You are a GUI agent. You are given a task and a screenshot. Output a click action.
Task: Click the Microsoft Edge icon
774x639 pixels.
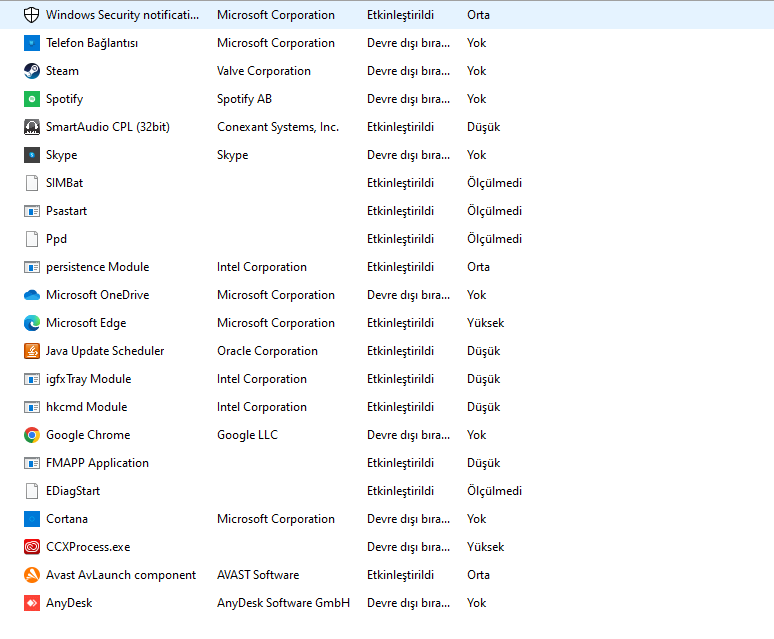coord(32,323)
